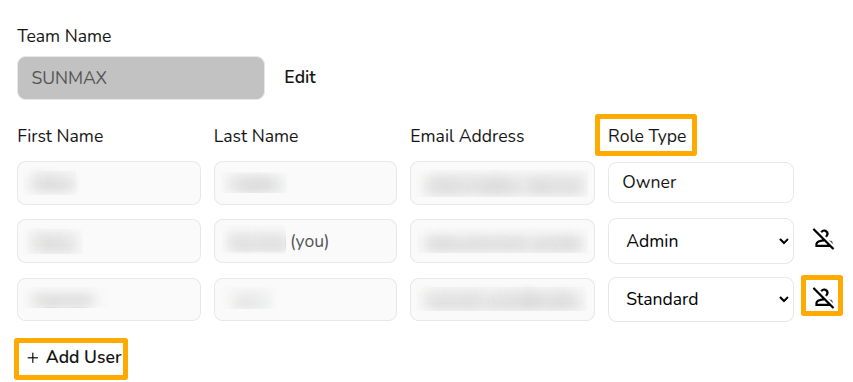Open the Standard role type dropdown
Screen dimensions: 853x382
(701, 299)
